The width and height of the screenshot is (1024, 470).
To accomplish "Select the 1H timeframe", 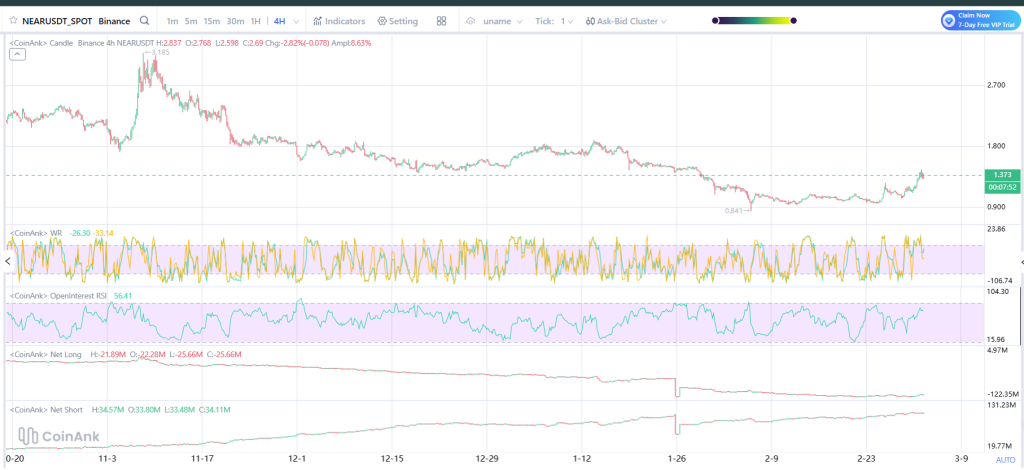I will (x=256, y=20).
